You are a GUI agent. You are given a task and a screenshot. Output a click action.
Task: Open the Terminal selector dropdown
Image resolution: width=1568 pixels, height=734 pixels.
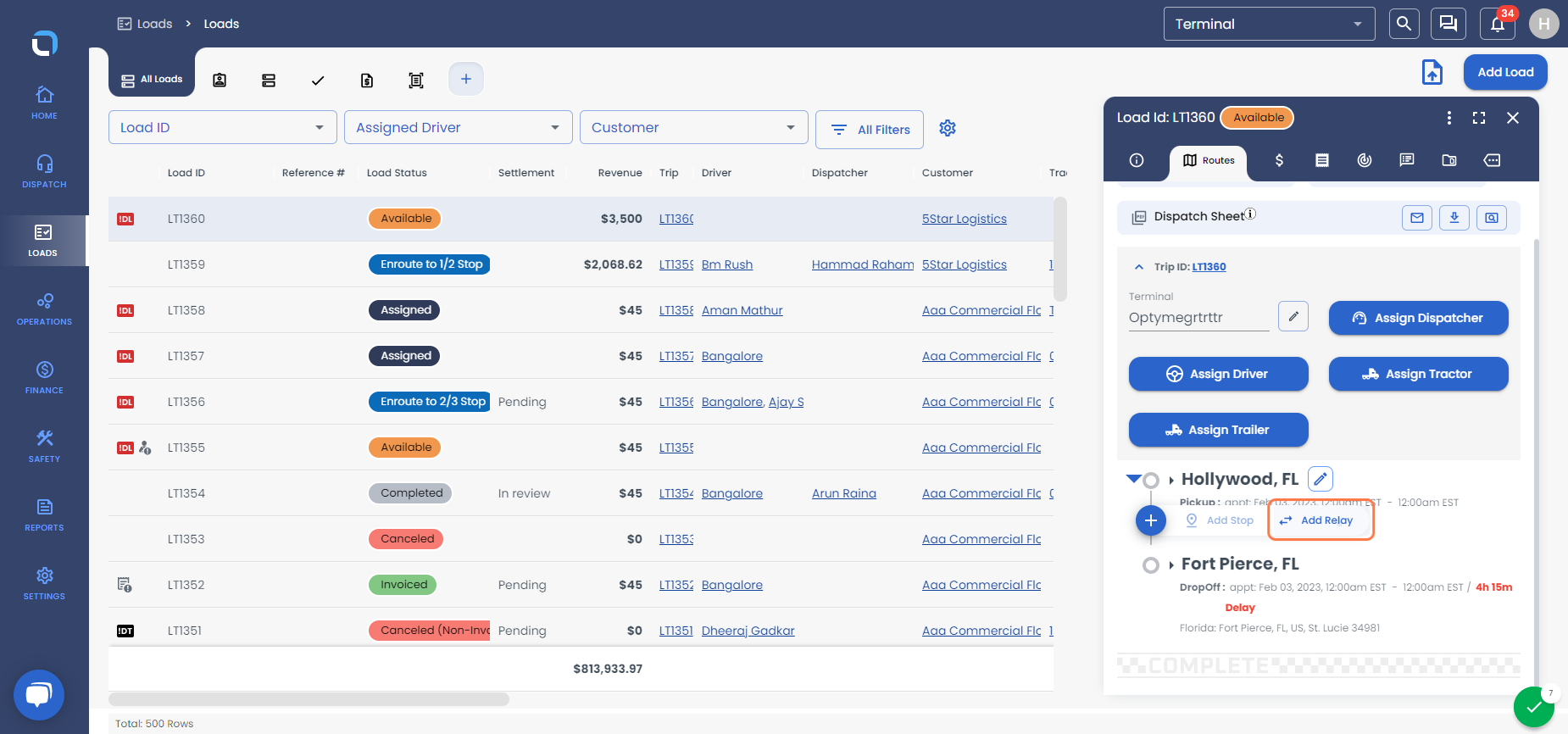pos(1270,24)
